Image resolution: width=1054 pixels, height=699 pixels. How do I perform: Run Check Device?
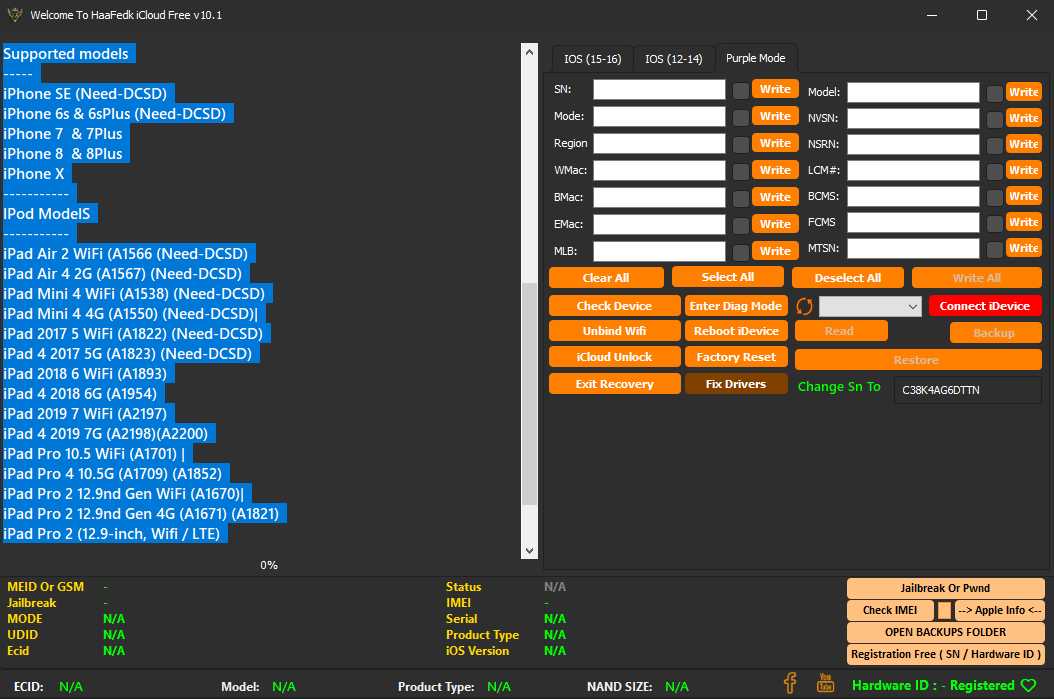[x=614, y=306]
